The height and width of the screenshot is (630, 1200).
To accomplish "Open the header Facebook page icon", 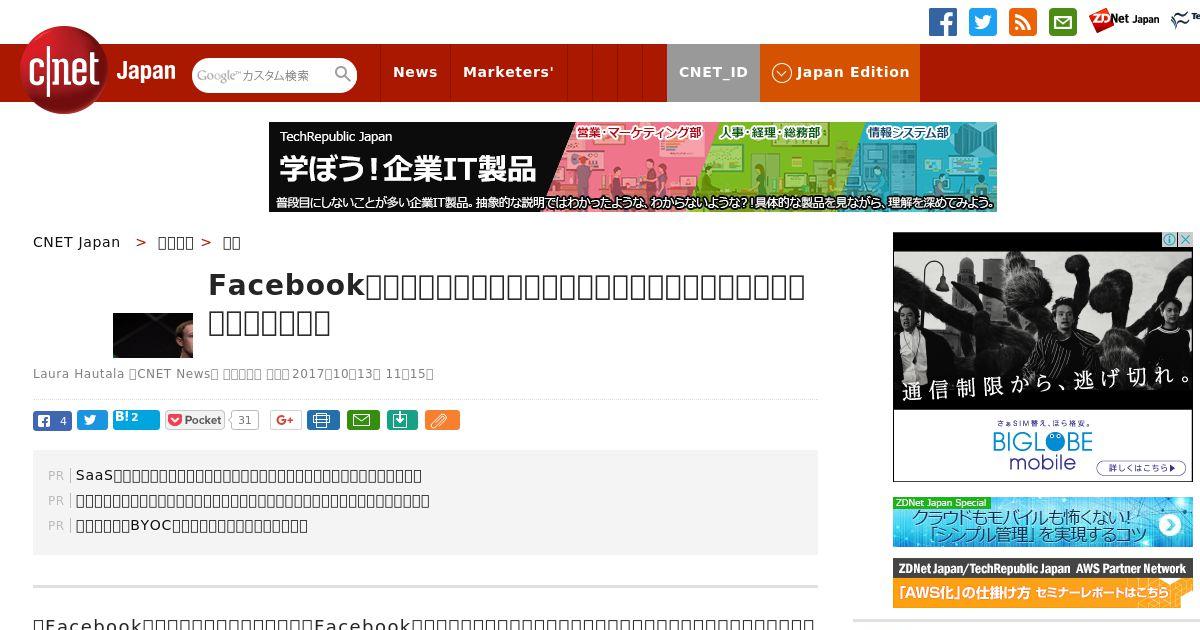I will click(x=943, y=22).
